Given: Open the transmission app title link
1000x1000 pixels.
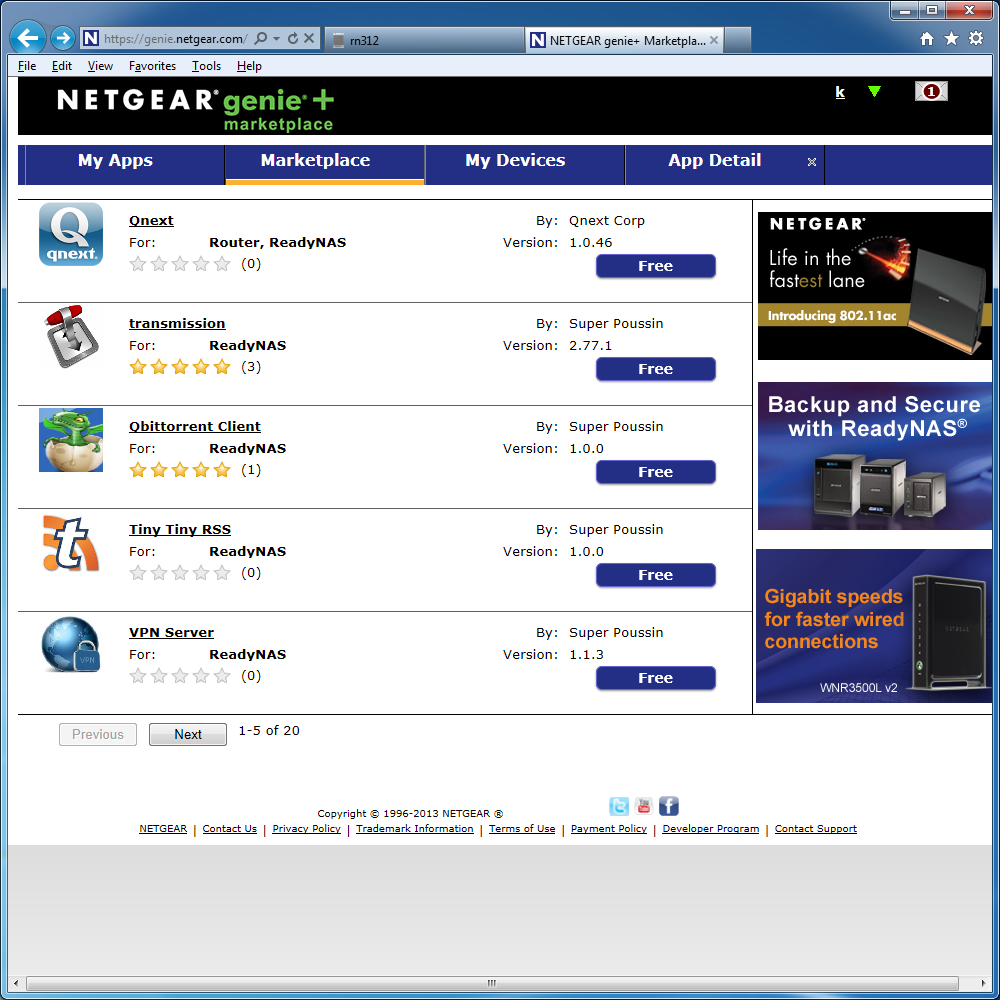Looking at the screenshot, I should point(177,323).
